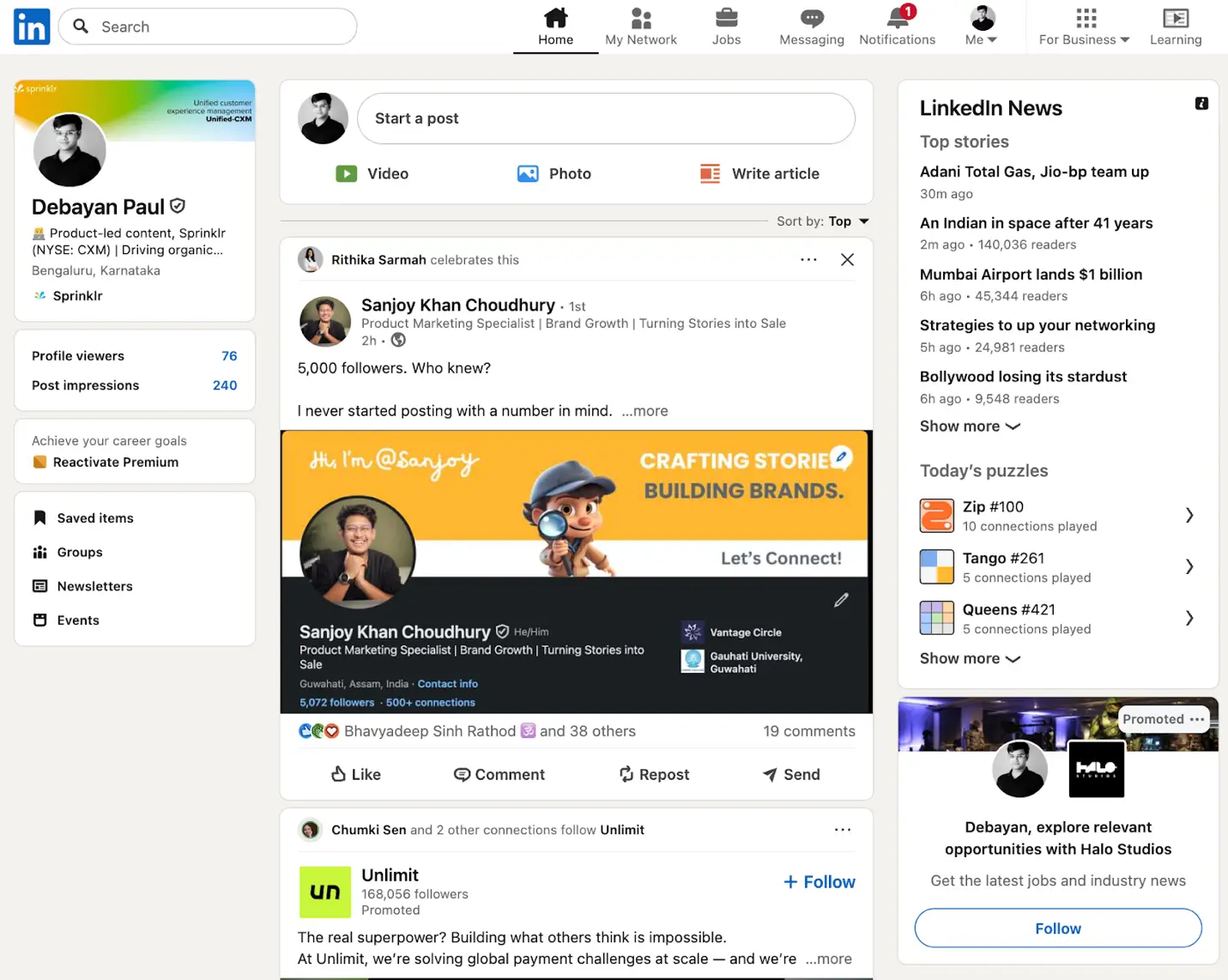Click chevron next to Queens #421
1228x980 pixels.
click(x=1189, y=618)
